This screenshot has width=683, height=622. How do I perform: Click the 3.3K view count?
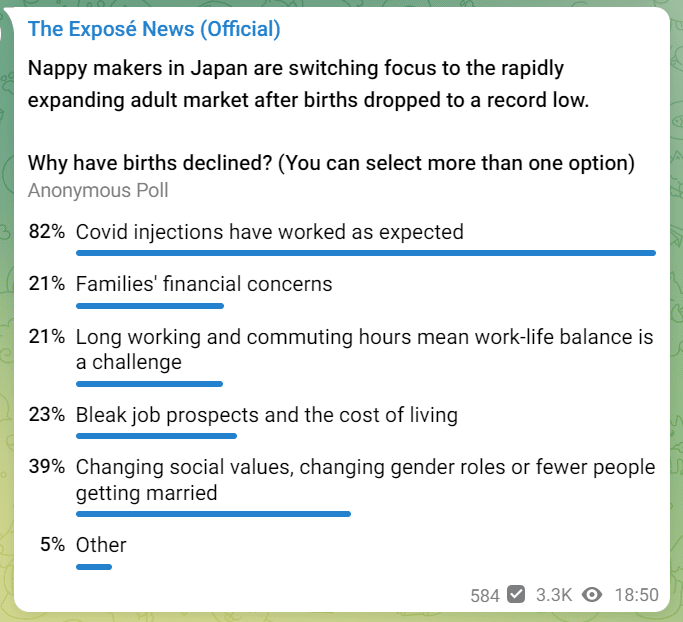tap(554, 595)
